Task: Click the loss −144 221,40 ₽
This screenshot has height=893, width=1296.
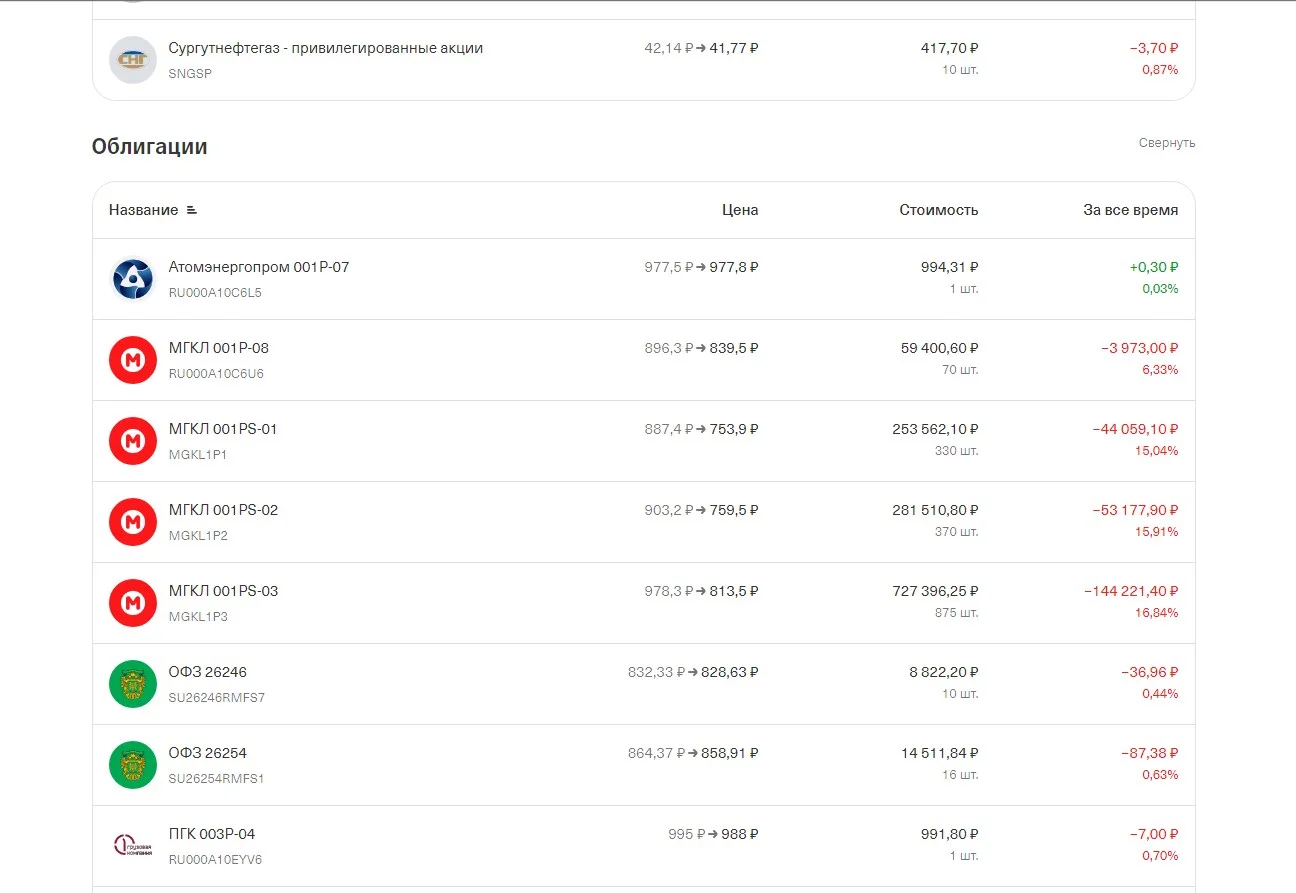Action: point(1132,591)
